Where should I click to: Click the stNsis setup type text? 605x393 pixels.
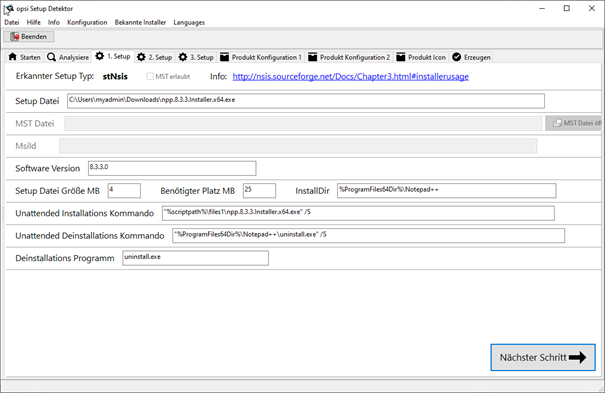point(115,76)
